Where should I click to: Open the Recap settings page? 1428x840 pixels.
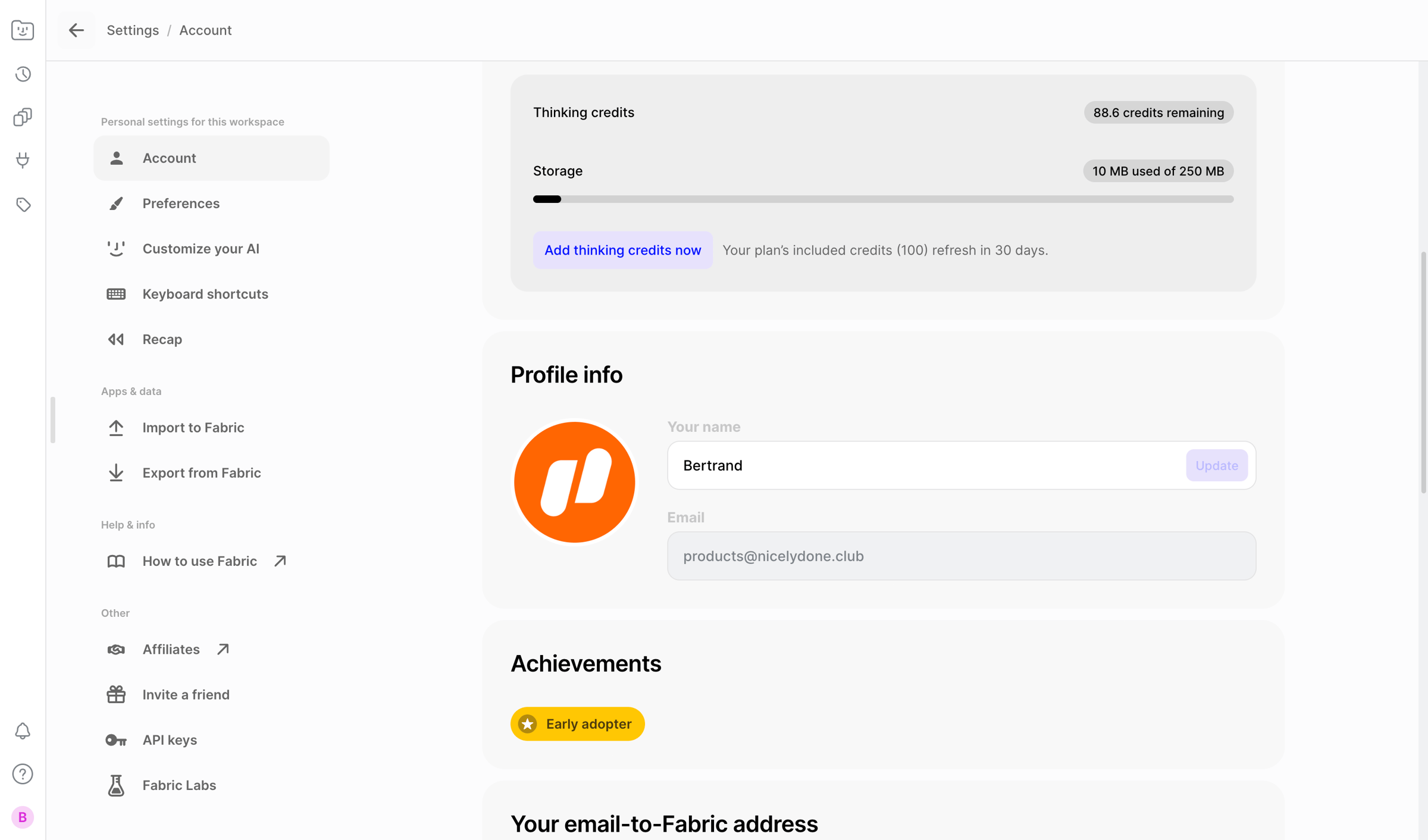[211, 339]
